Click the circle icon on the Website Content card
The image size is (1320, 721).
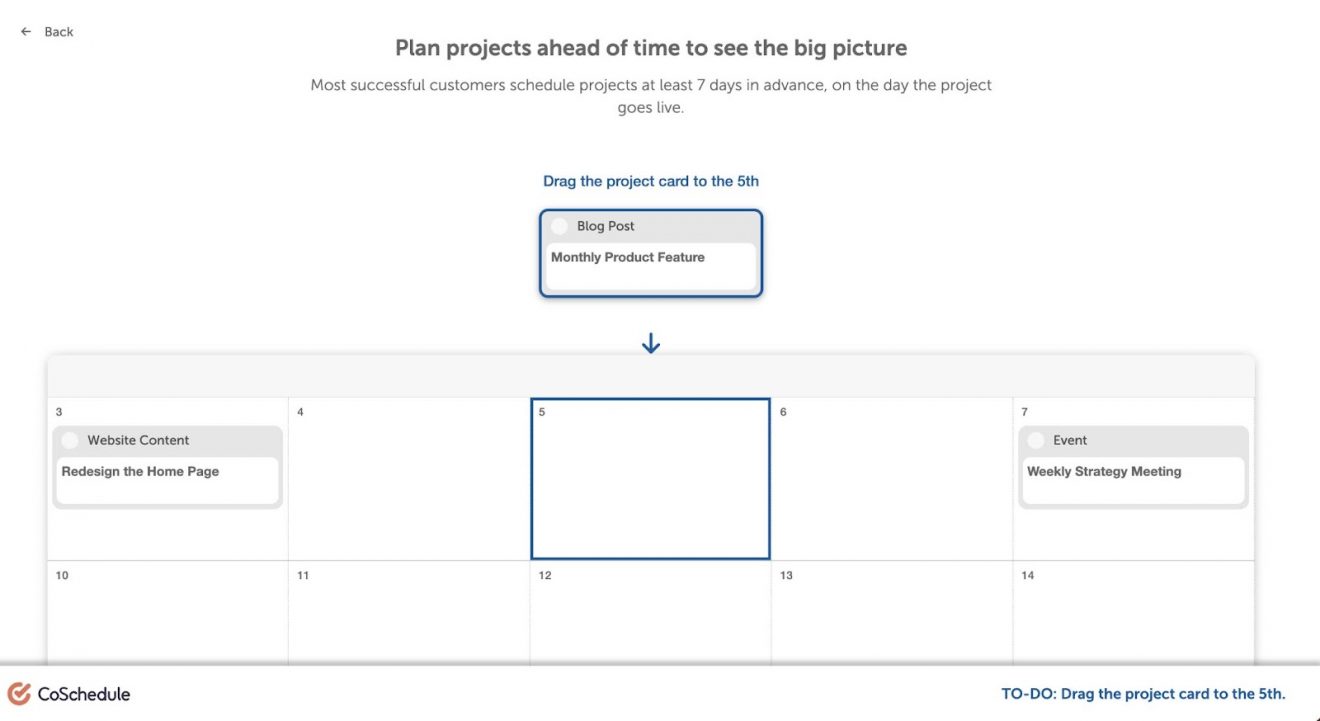(69, 439)
